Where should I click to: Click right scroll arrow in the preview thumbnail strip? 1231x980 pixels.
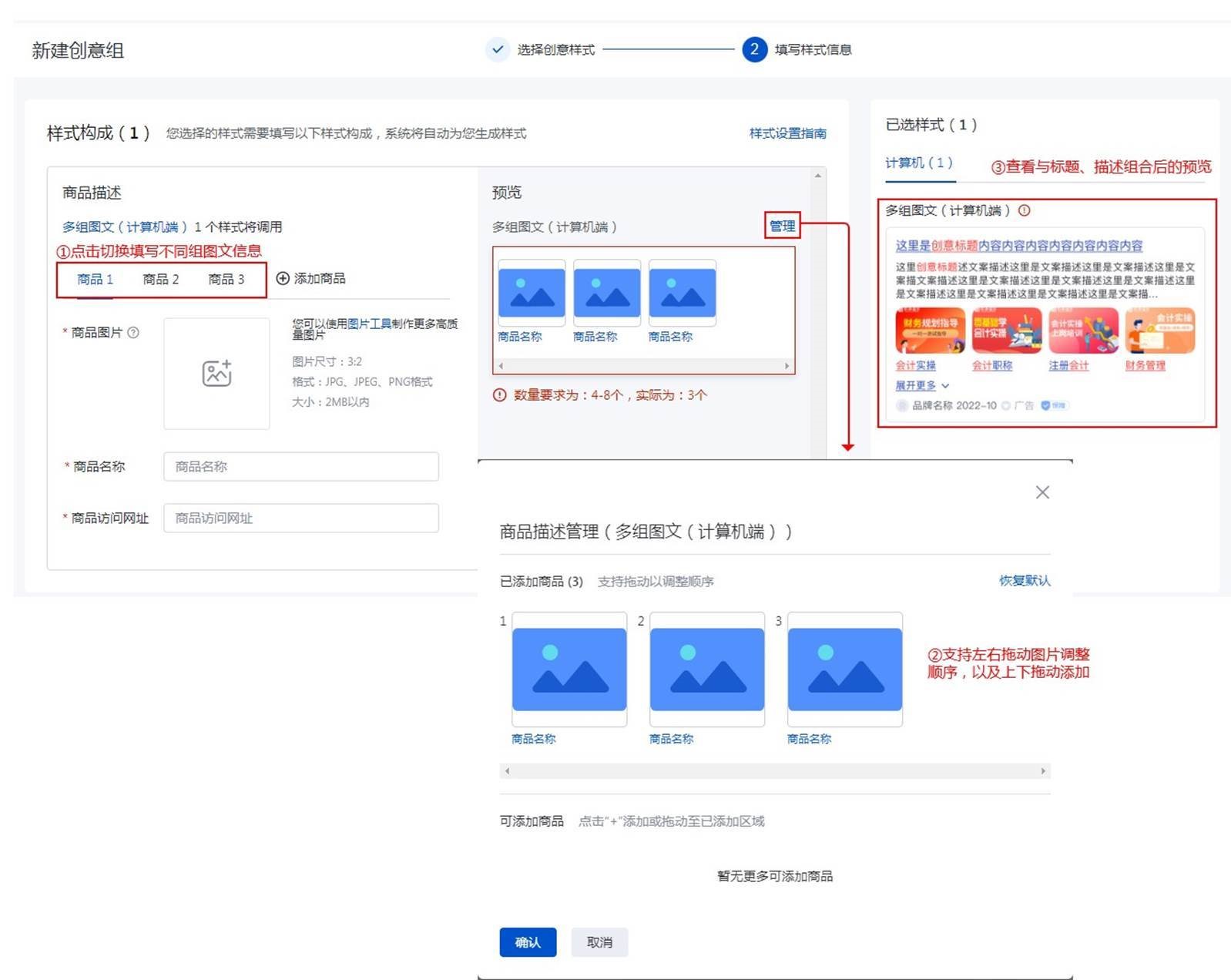787,366
